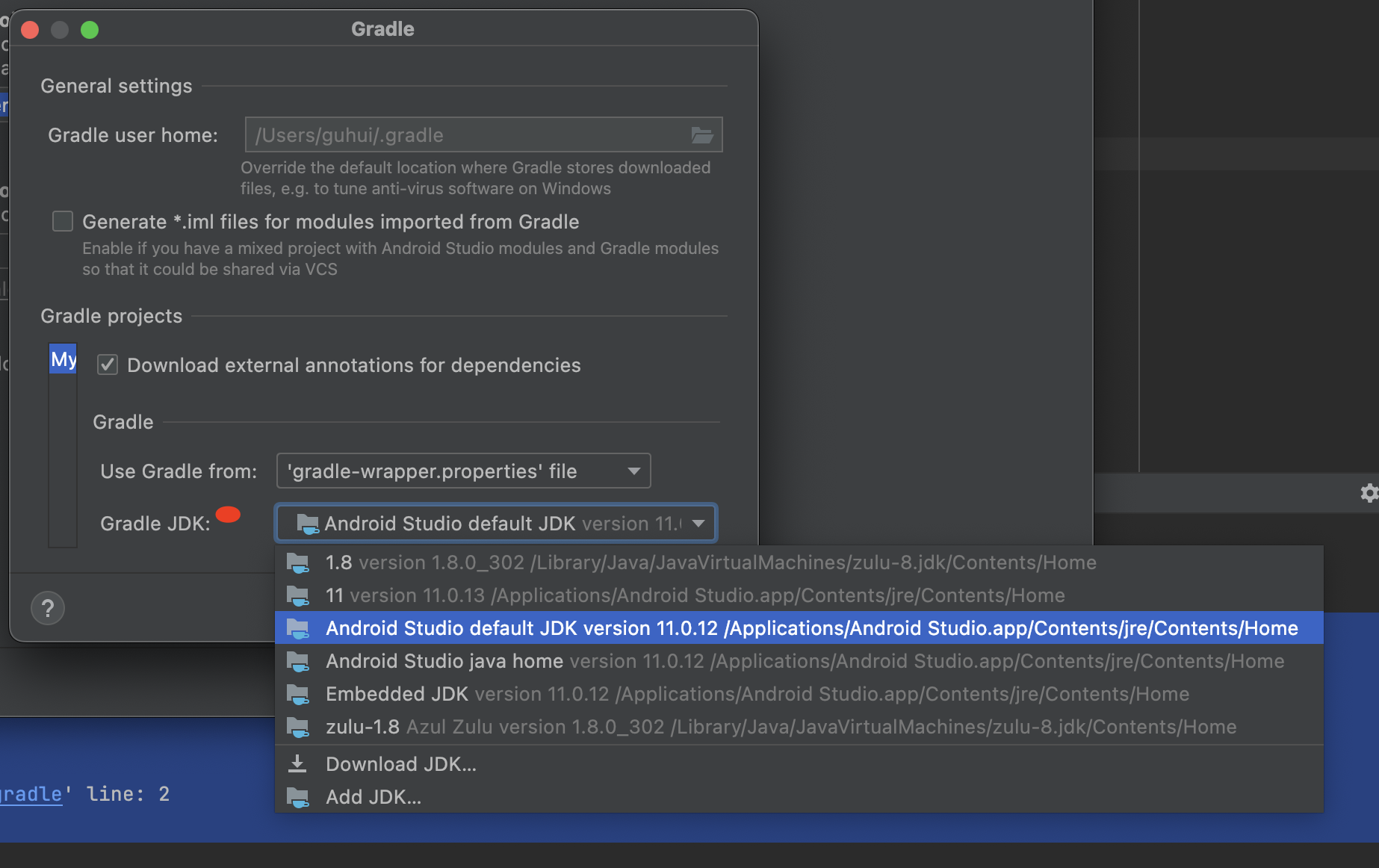This screenshot has height=868, width=1379.
Task: Click the folder icon beside Add JDK entry
Action: (x=299, y=796)
